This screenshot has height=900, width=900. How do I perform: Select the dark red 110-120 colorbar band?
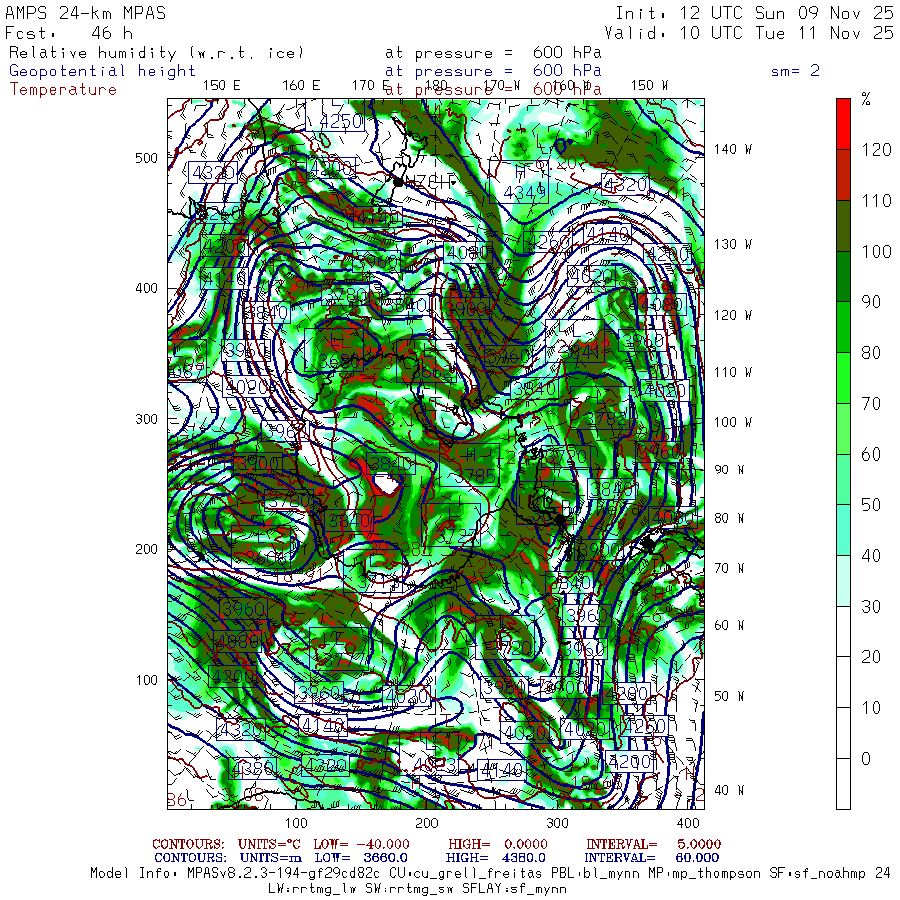[844, 174]
